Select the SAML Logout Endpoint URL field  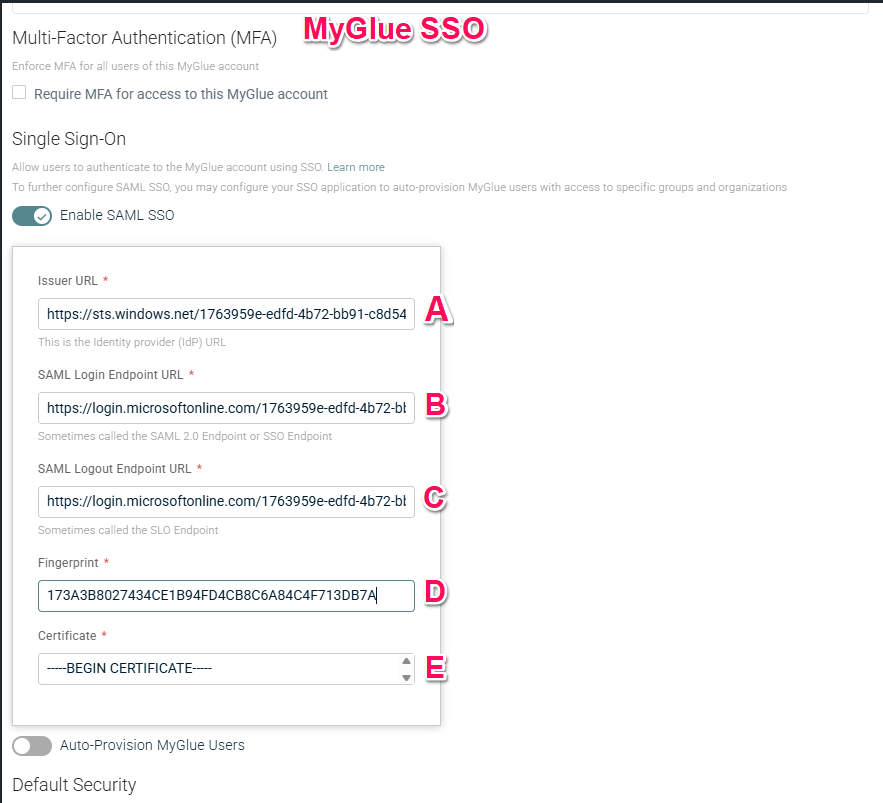tap(226, 501)
